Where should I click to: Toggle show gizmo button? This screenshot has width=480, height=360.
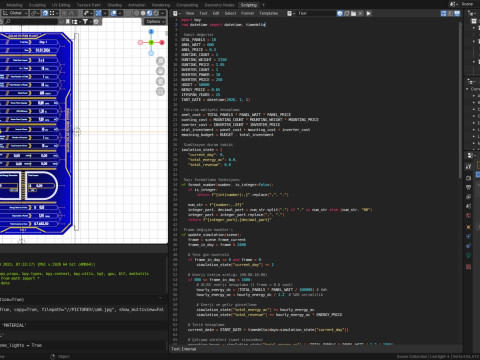[x=99, y=13]
